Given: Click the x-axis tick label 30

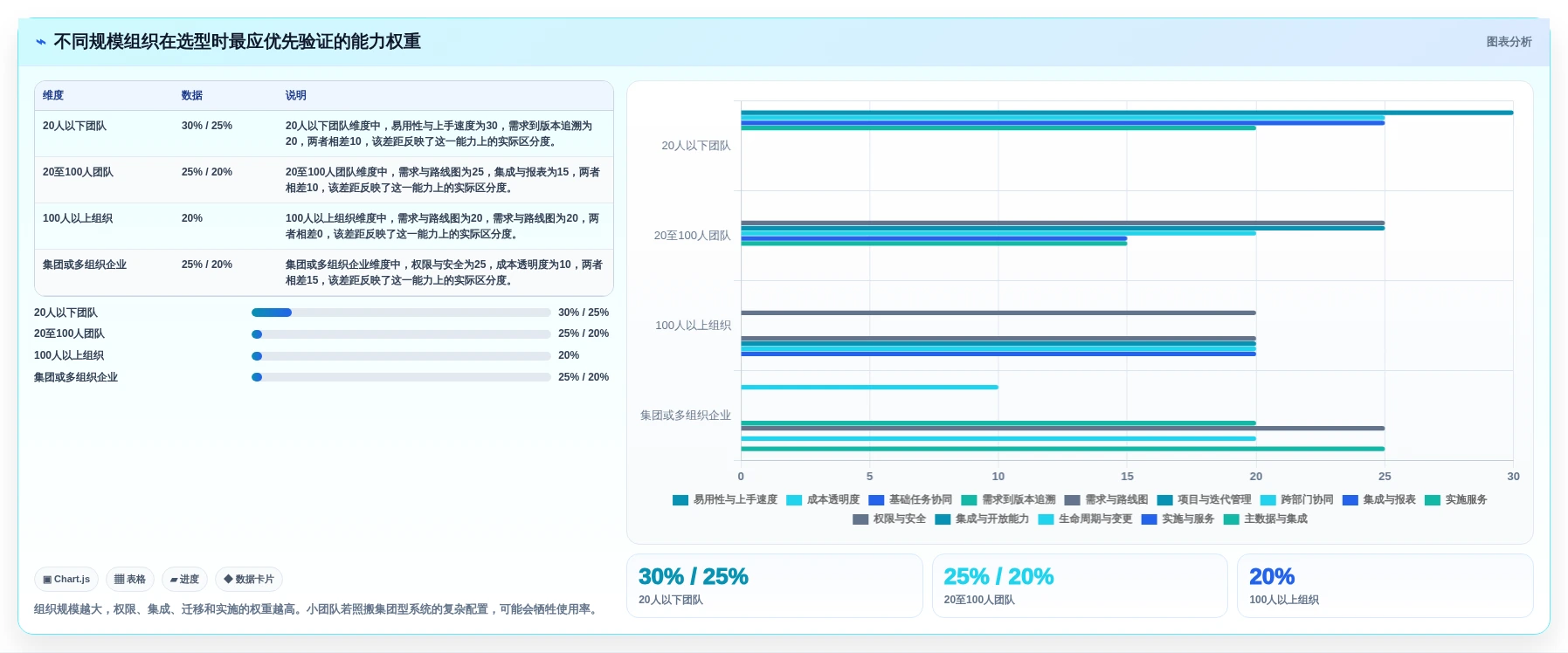Looking at the screenshot, I should pos(1513,476).
